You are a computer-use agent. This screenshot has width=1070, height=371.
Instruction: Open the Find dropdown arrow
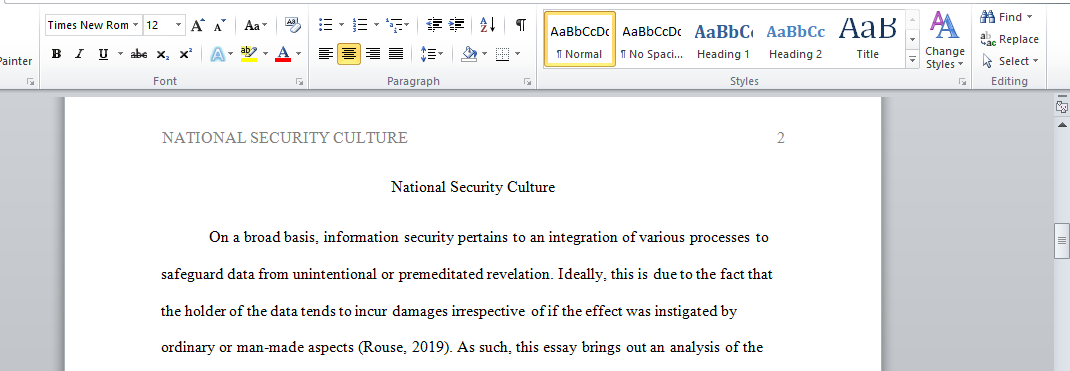pyautogui.click(x=1030, y=17)
